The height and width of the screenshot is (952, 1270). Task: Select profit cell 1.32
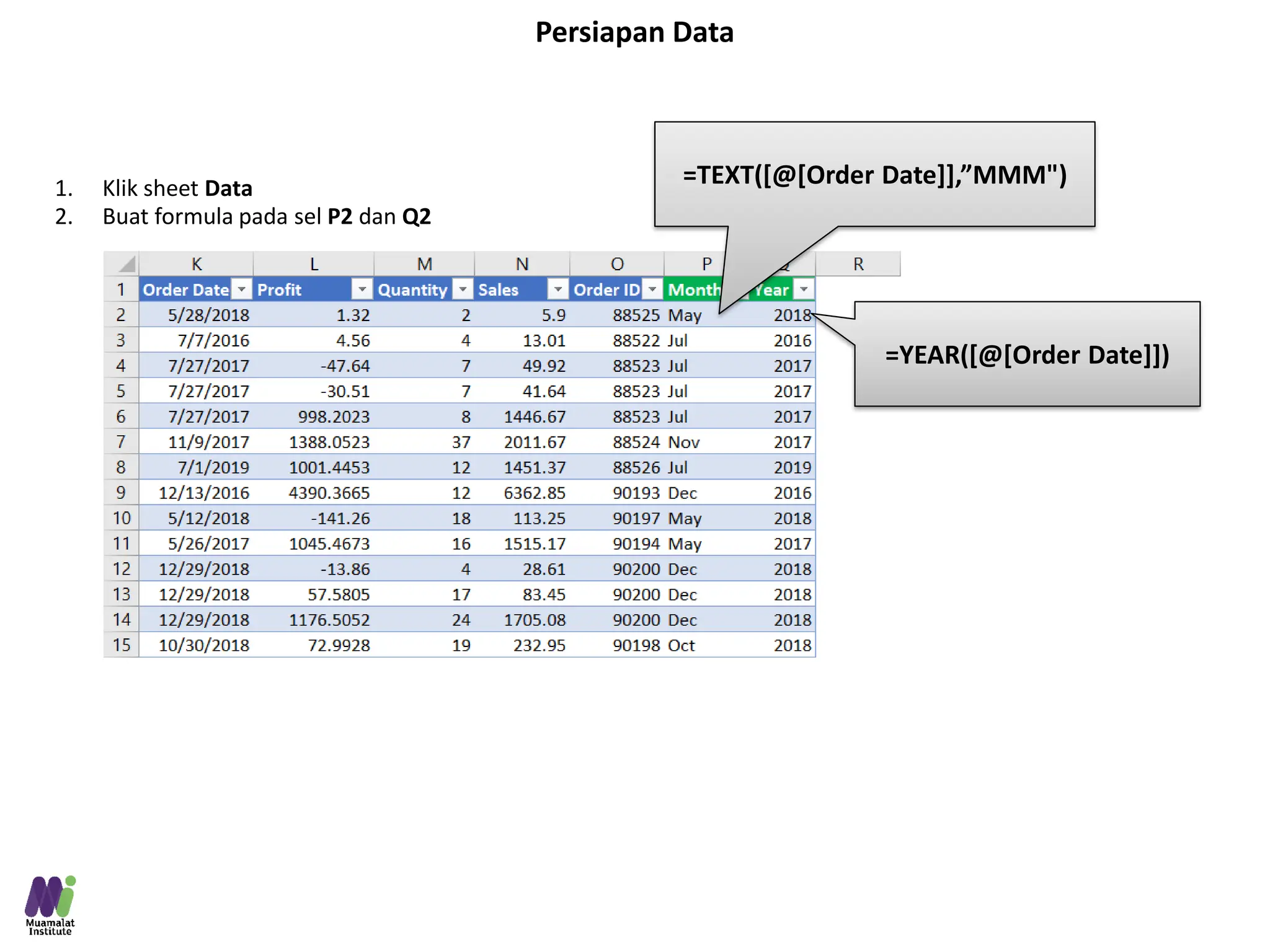coord(314,315)
